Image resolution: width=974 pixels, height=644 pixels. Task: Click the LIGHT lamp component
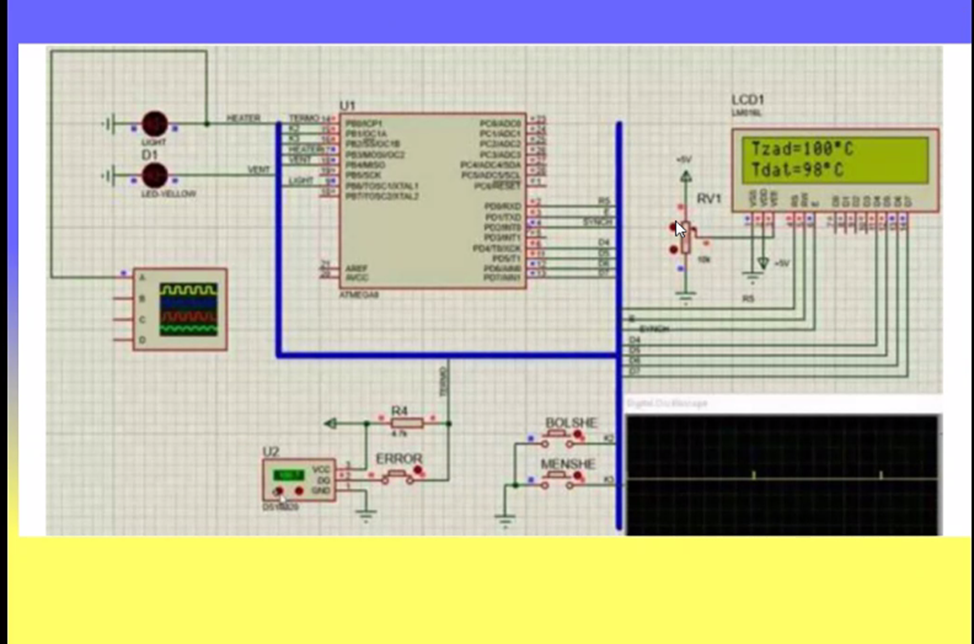pyautogui.click(x=154, y=123)
